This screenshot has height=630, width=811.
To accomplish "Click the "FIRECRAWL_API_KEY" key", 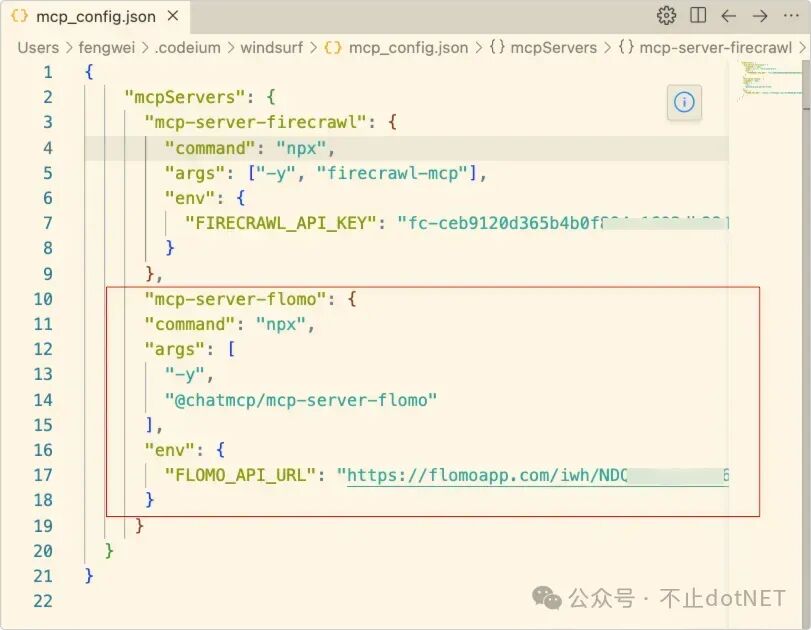I will 280,223.
